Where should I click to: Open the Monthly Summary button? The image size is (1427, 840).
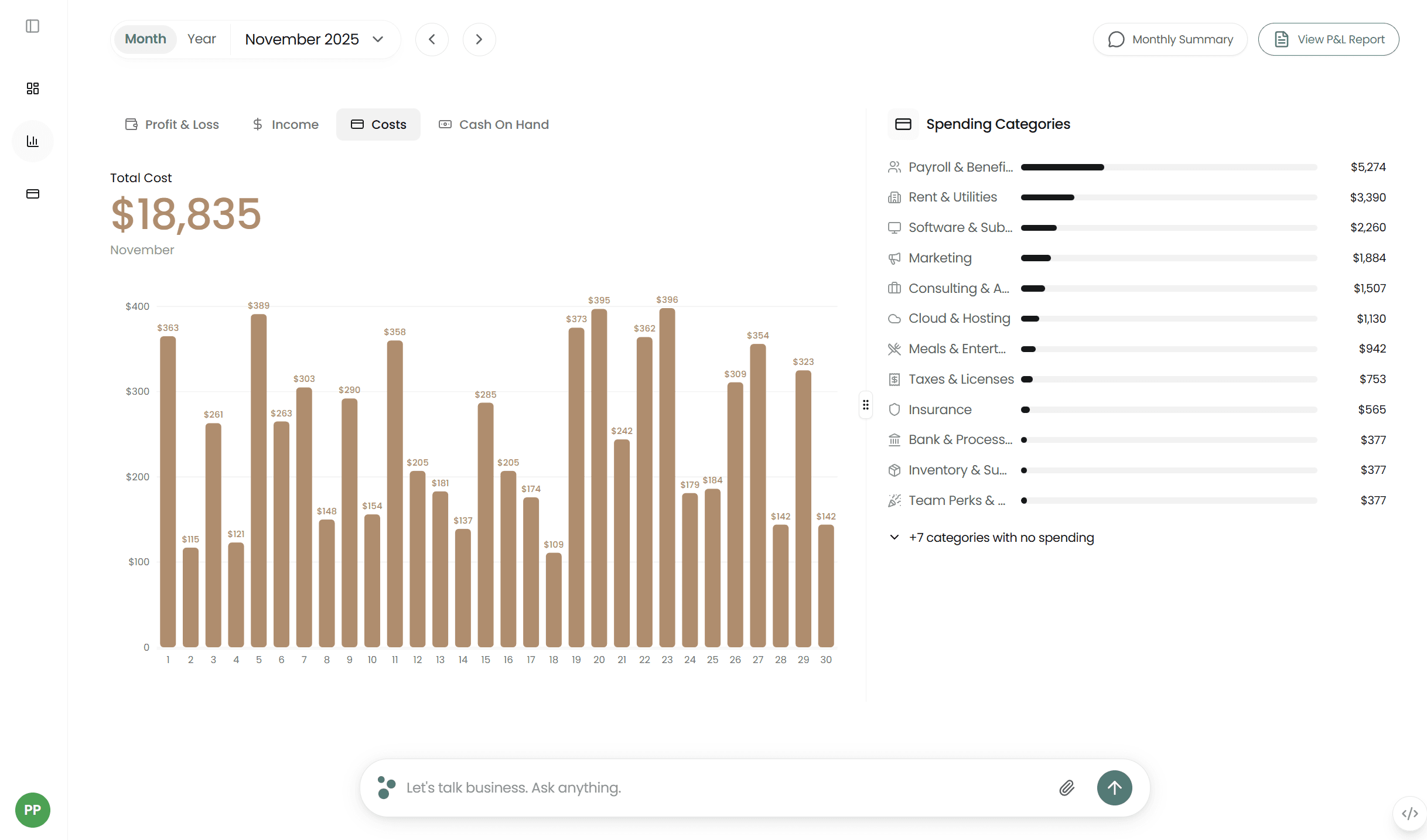[x=1170, y=39]
